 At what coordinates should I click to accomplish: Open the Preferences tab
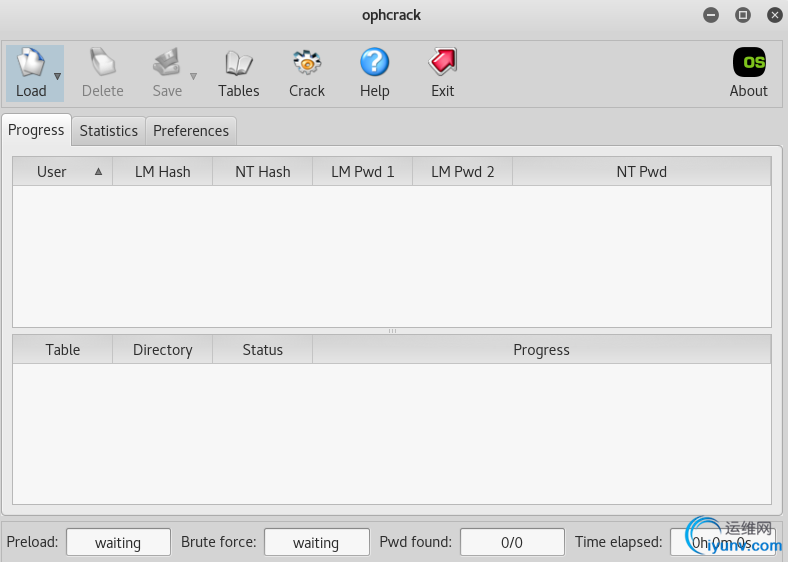click(191, 131)
